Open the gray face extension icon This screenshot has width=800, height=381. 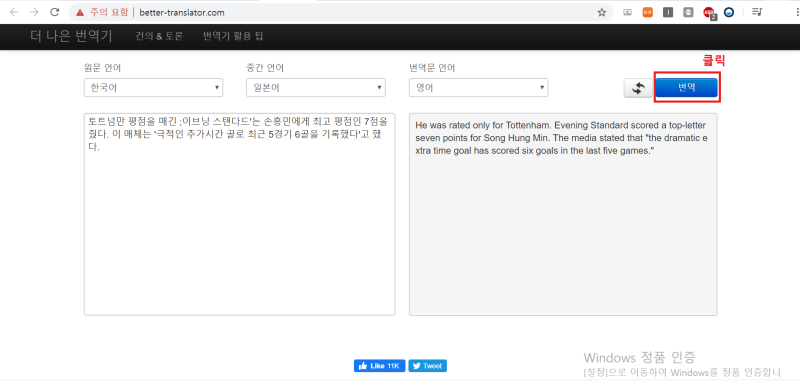(x=688, y=12)
